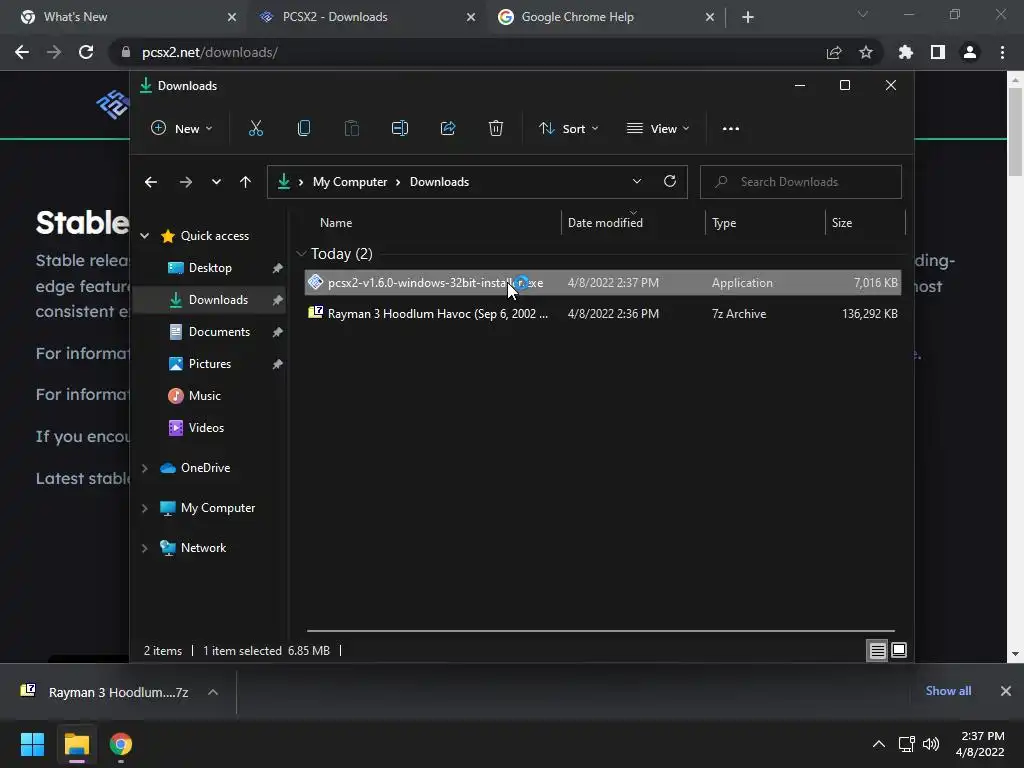The image size is (1024, 768).
Task: Close the Chrome downloads bar
Action: [1006, 691]
